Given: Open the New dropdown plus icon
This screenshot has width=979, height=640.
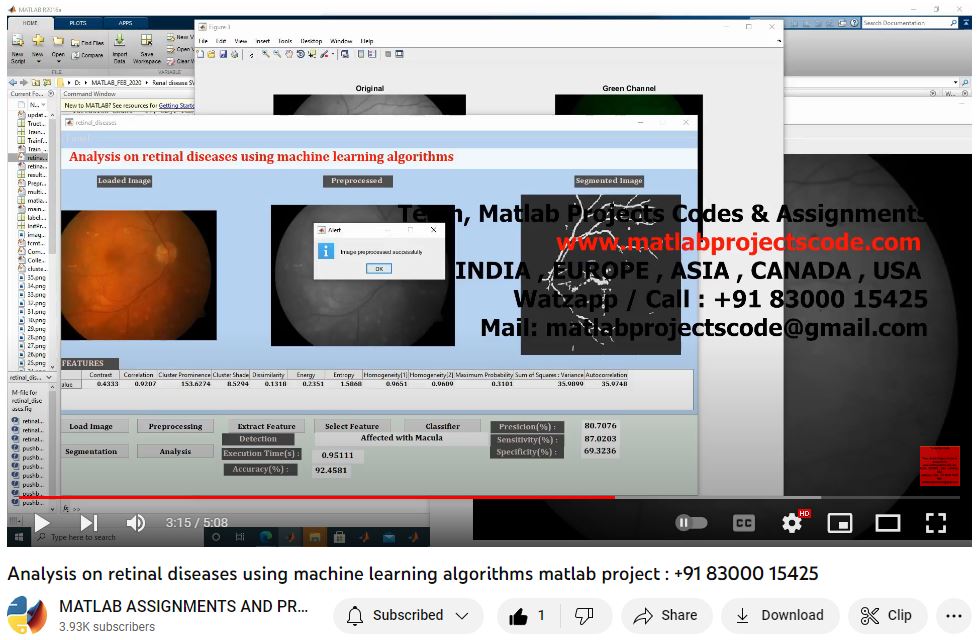Looking at the screenshot, I should tap(38, 48).
